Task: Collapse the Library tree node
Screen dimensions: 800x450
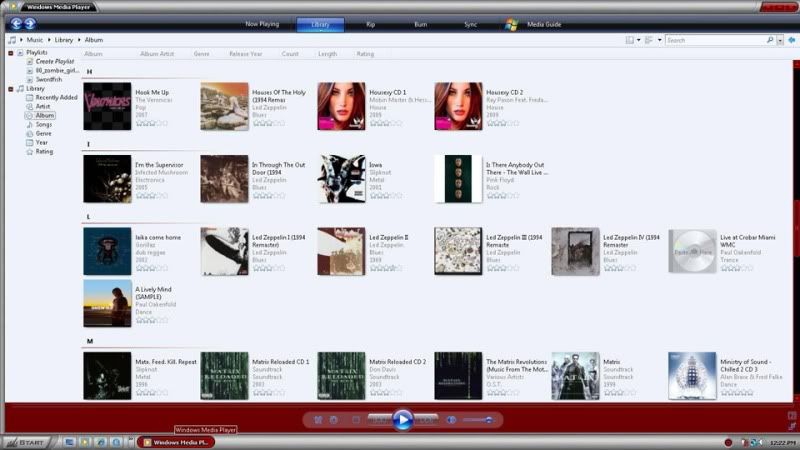Action: pos(11,89)
